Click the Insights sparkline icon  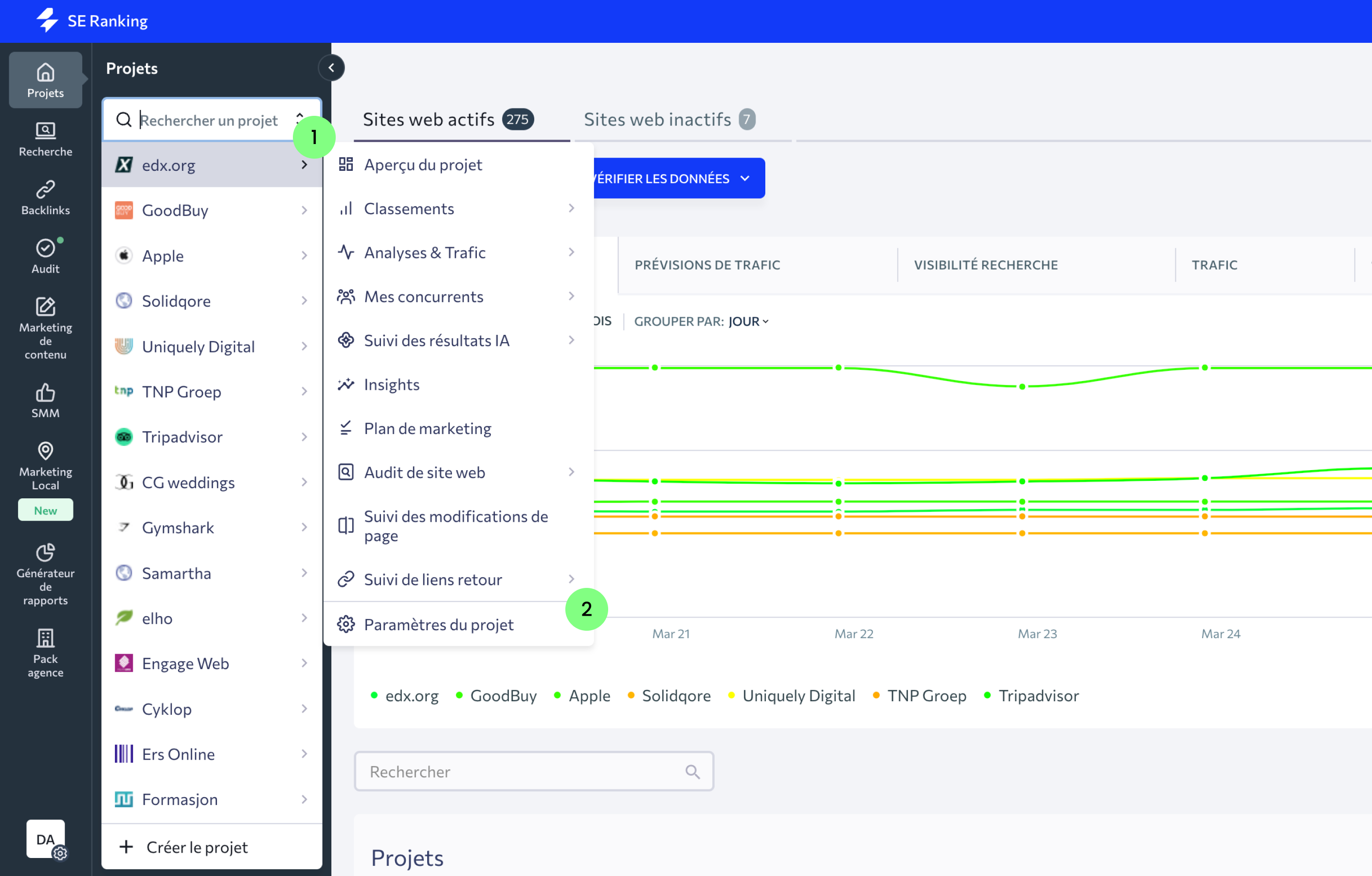(346, 384)
